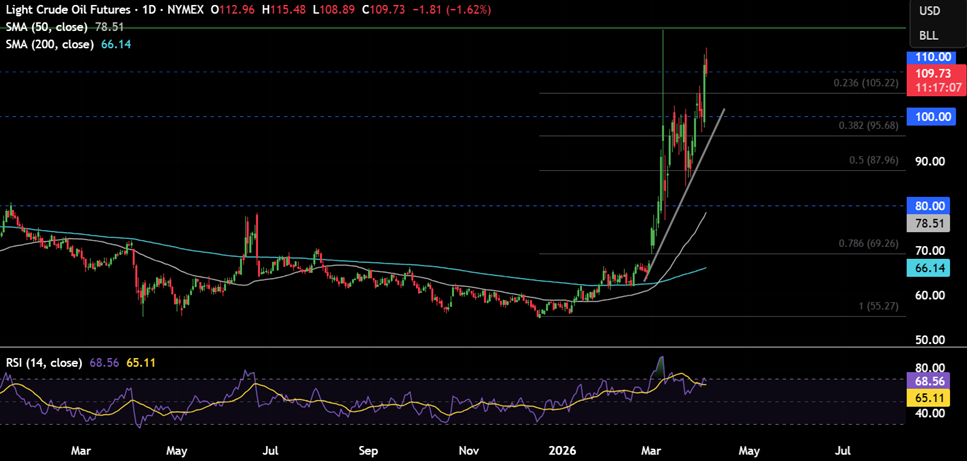967x461 pixels.
Task: Click the purple 68.56 RSI value label
Action: [x=927, y=381]
